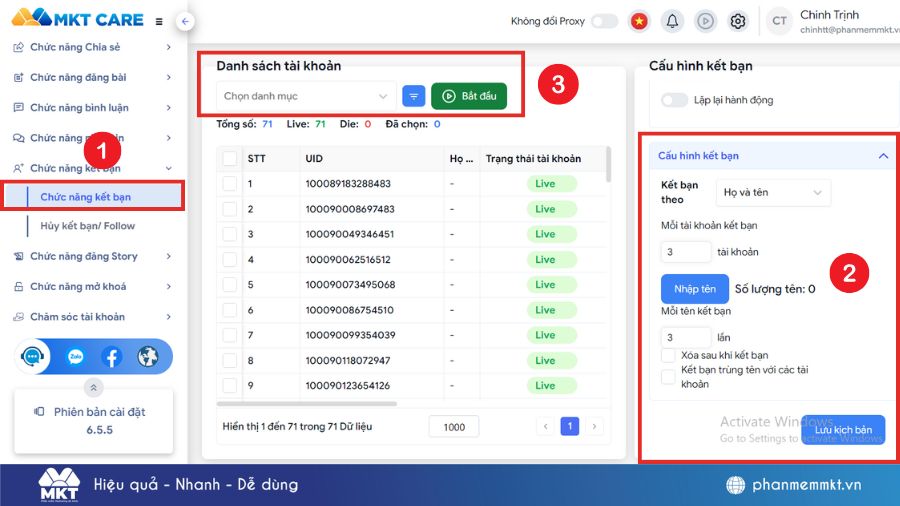
Task: Select Hủy kết bạn/ Follow submenu item
Action: point(87,226)
